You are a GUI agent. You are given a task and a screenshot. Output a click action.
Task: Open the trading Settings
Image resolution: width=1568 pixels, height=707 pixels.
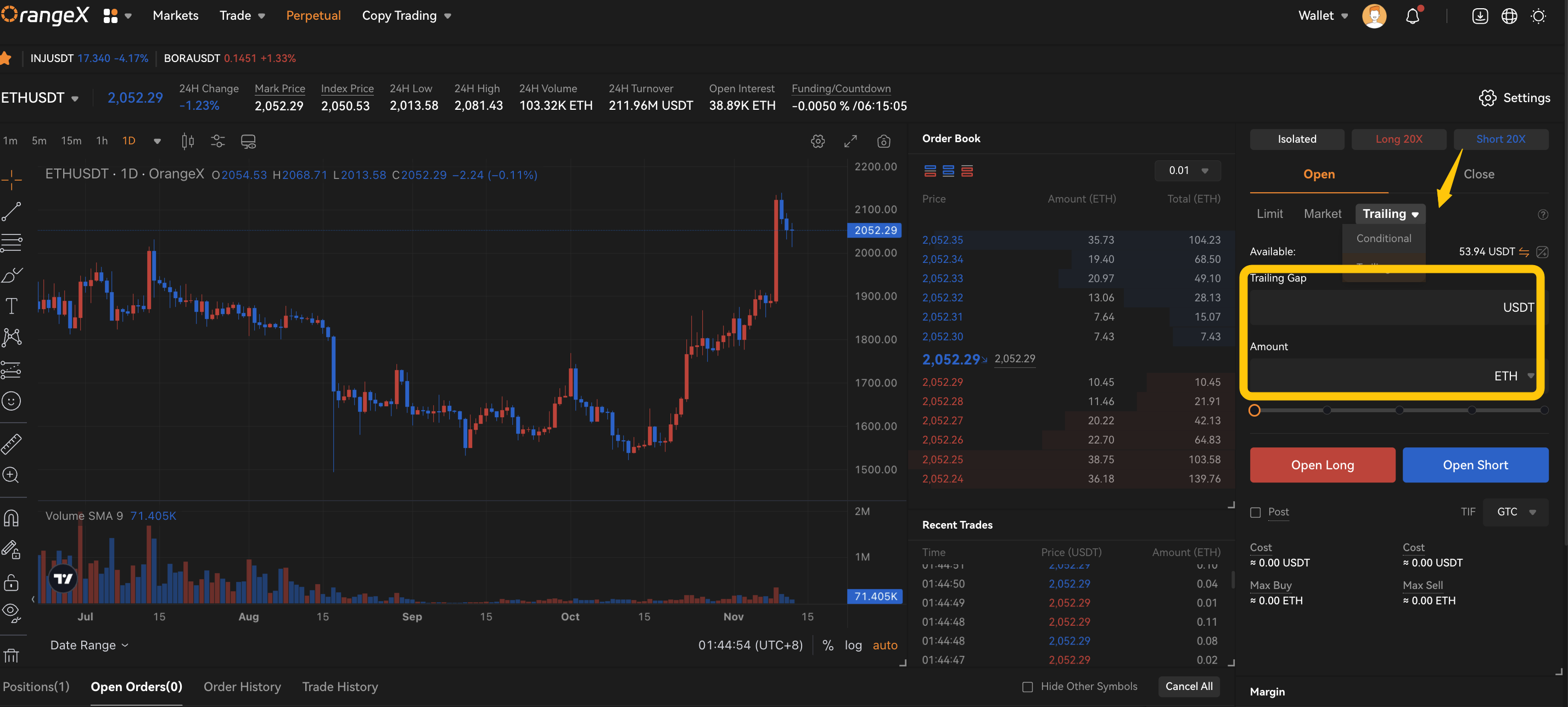(1514, 98)
